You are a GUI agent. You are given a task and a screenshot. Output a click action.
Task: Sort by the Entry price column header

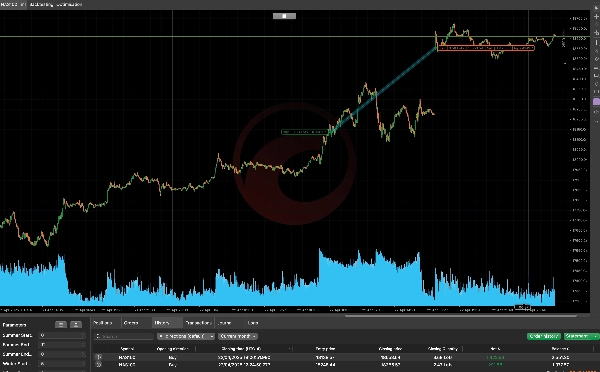pos(325,349)
